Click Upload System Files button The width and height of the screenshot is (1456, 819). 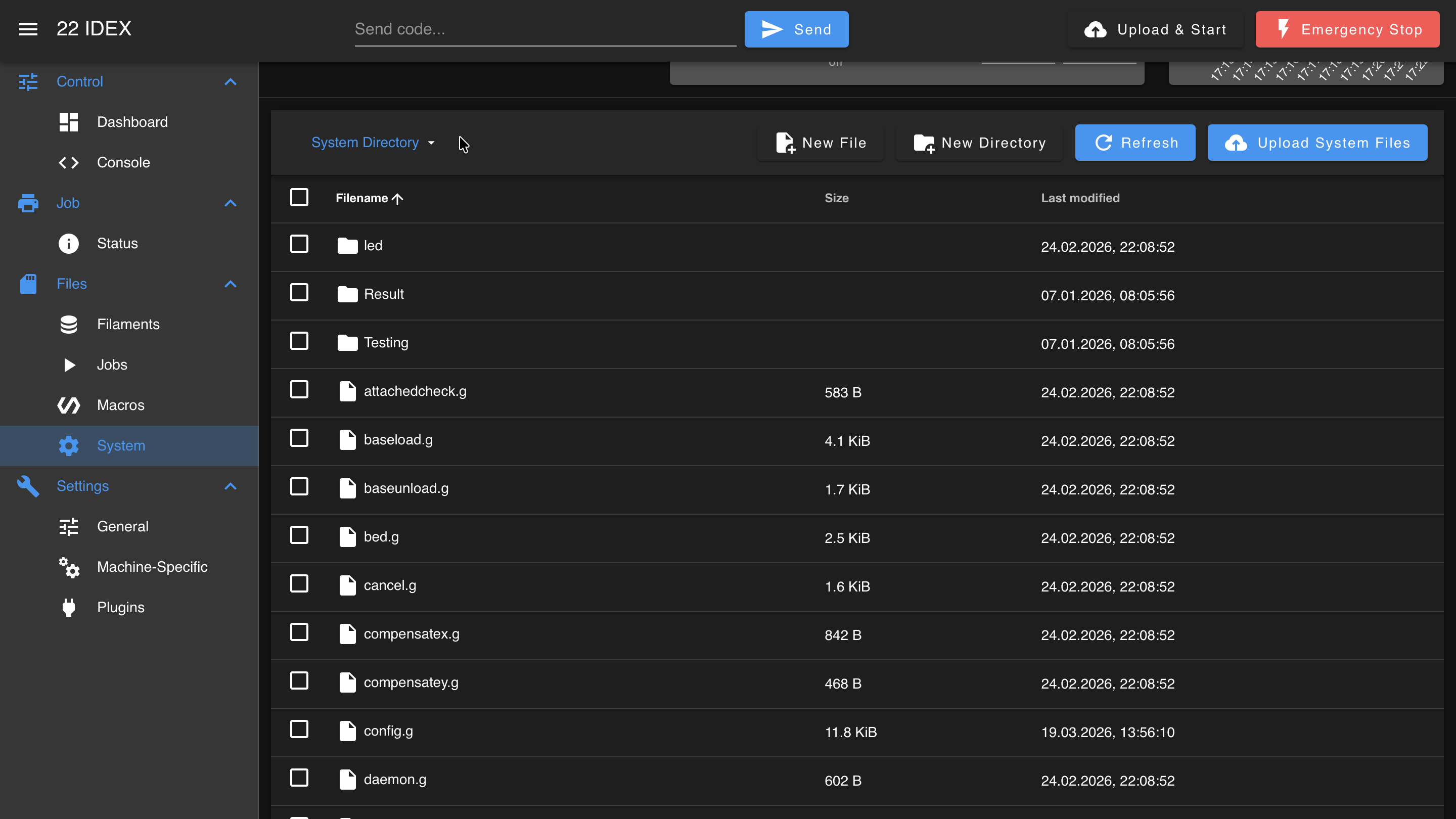pos(1317,143)
